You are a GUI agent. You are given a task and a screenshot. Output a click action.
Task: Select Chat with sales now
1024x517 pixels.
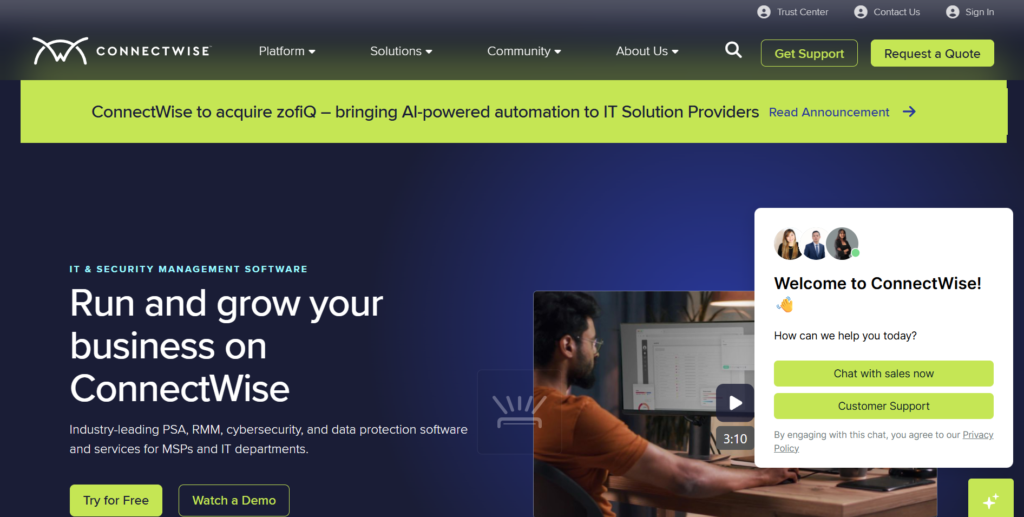[x=884, y=373]
